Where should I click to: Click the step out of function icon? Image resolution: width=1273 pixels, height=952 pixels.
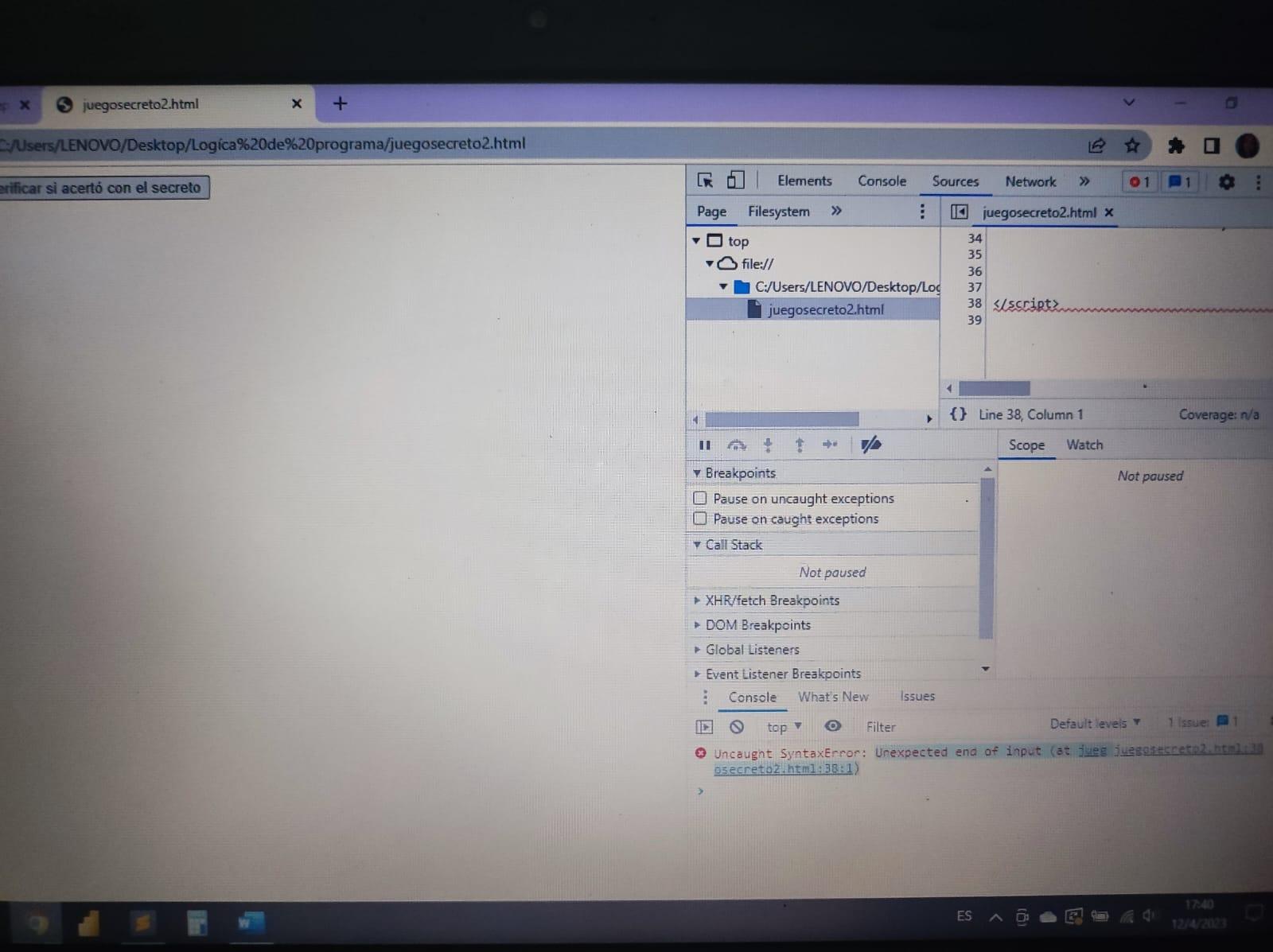point(800,445)
